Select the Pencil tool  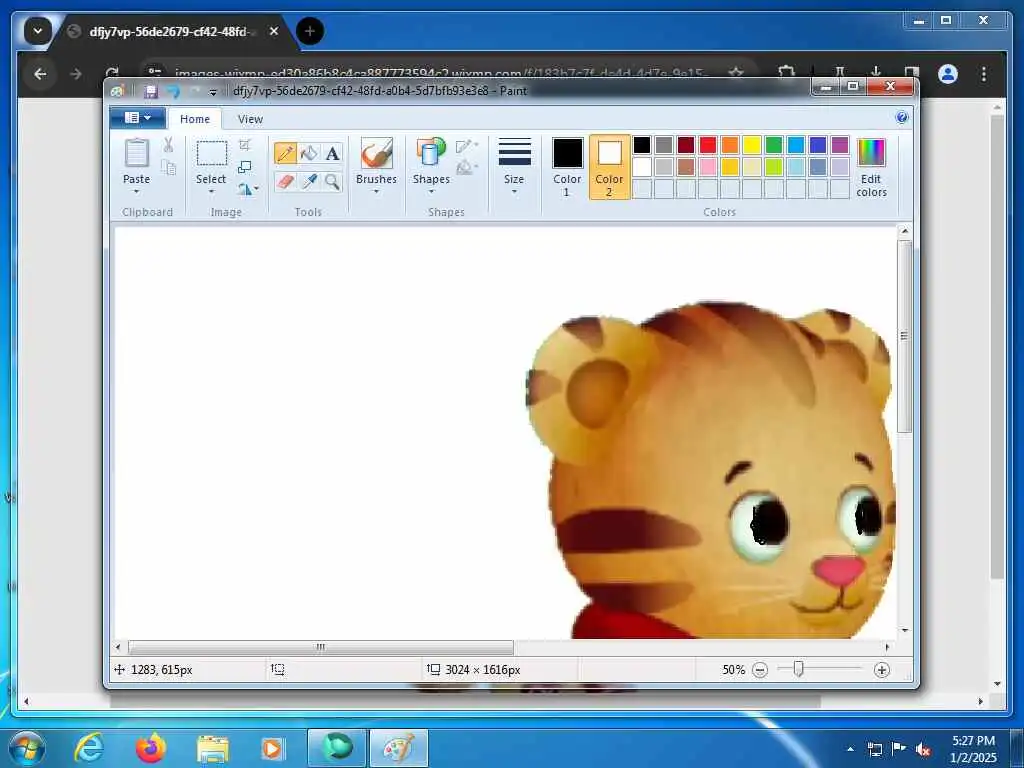(285, 153)
